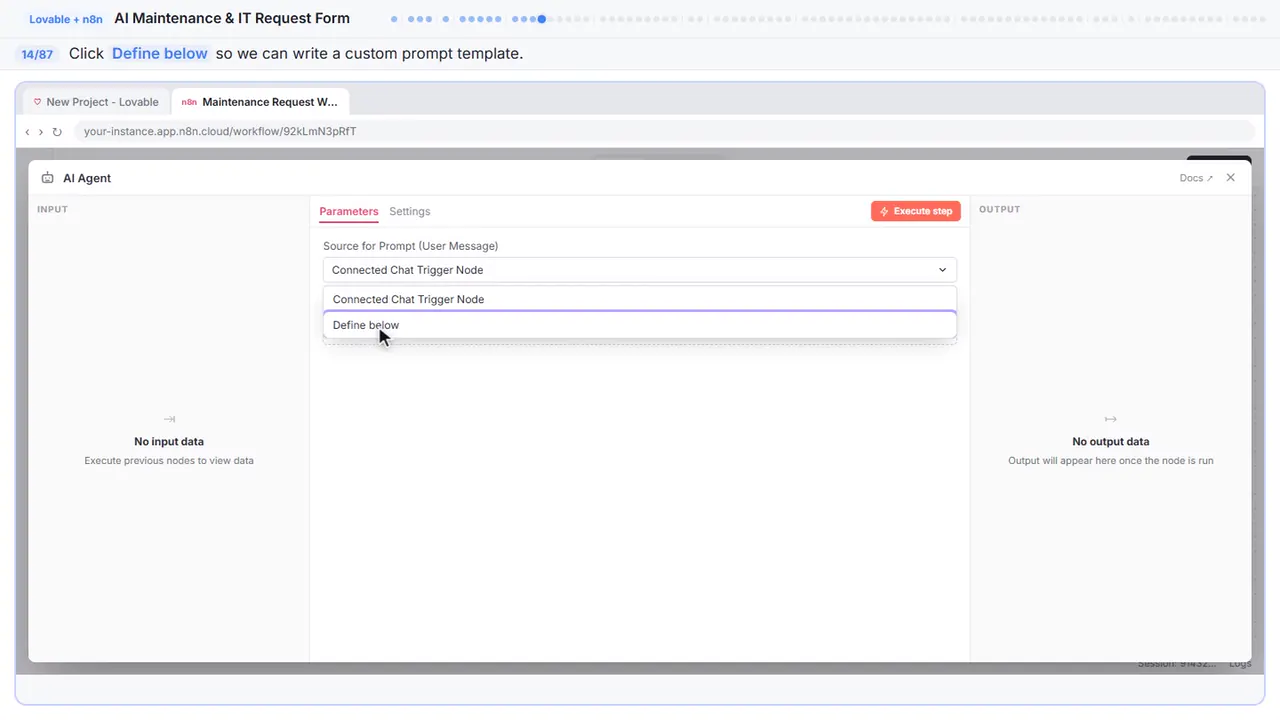Jump to the highlighted progress dot in header
The width and height of the screenshot is (1280, 720).
(542, 19)
